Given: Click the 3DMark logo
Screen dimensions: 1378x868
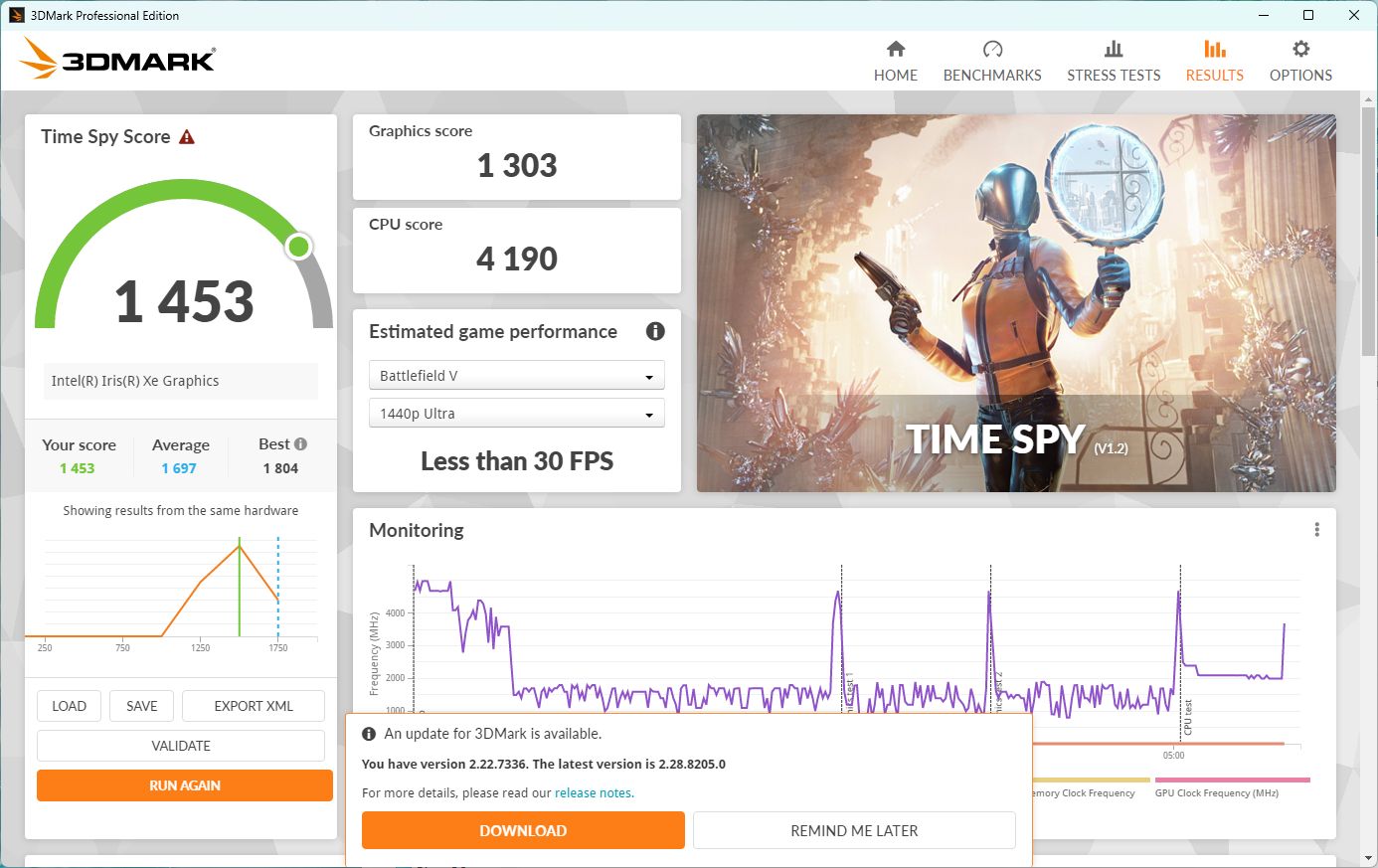Looking at the screenshot, I should click(x=117, y=59).
